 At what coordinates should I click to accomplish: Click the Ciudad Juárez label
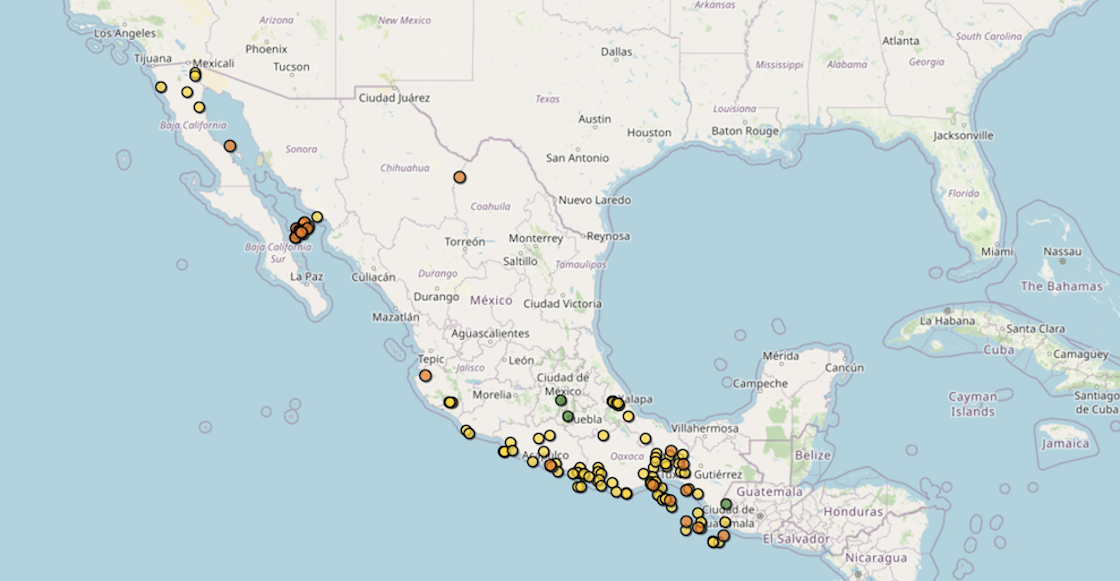tap(394, 98)
